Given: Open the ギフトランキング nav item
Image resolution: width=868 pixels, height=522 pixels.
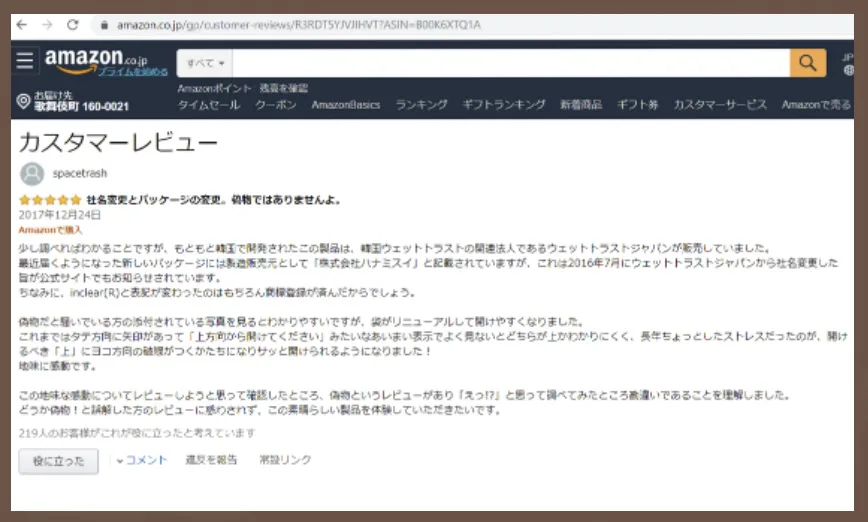Looking at the screenshot, I should (x=504, y=105).
